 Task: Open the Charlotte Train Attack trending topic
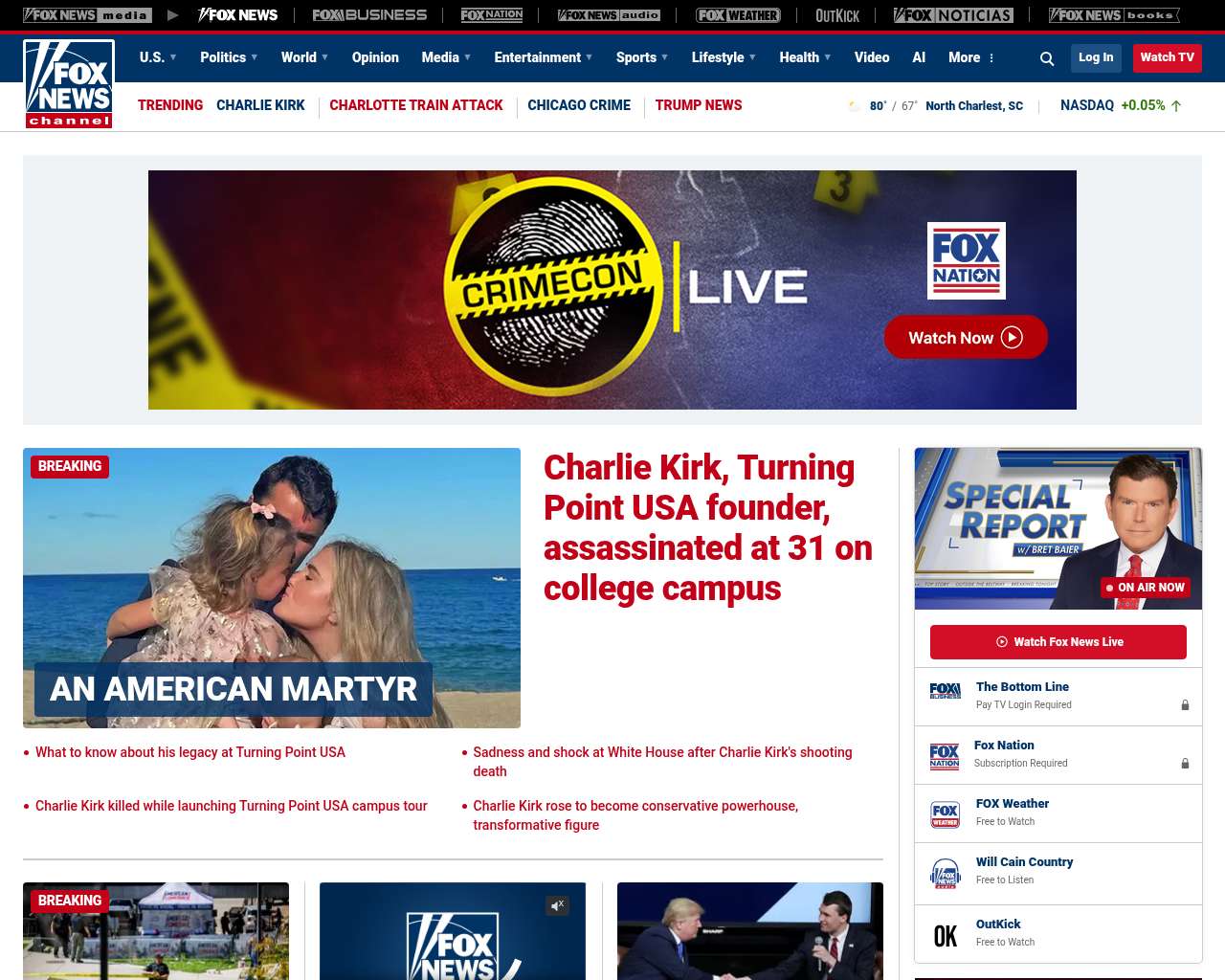416,105
